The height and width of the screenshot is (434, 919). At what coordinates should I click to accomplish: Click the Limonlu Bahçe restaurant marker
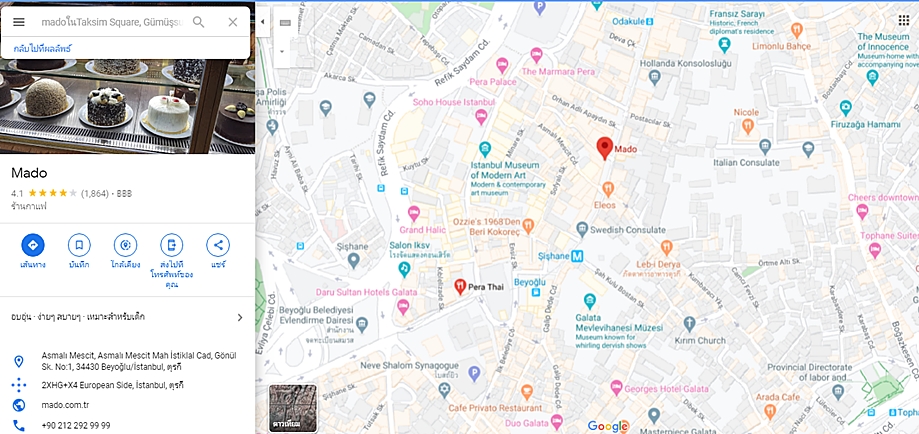click(x=797, y=30)
